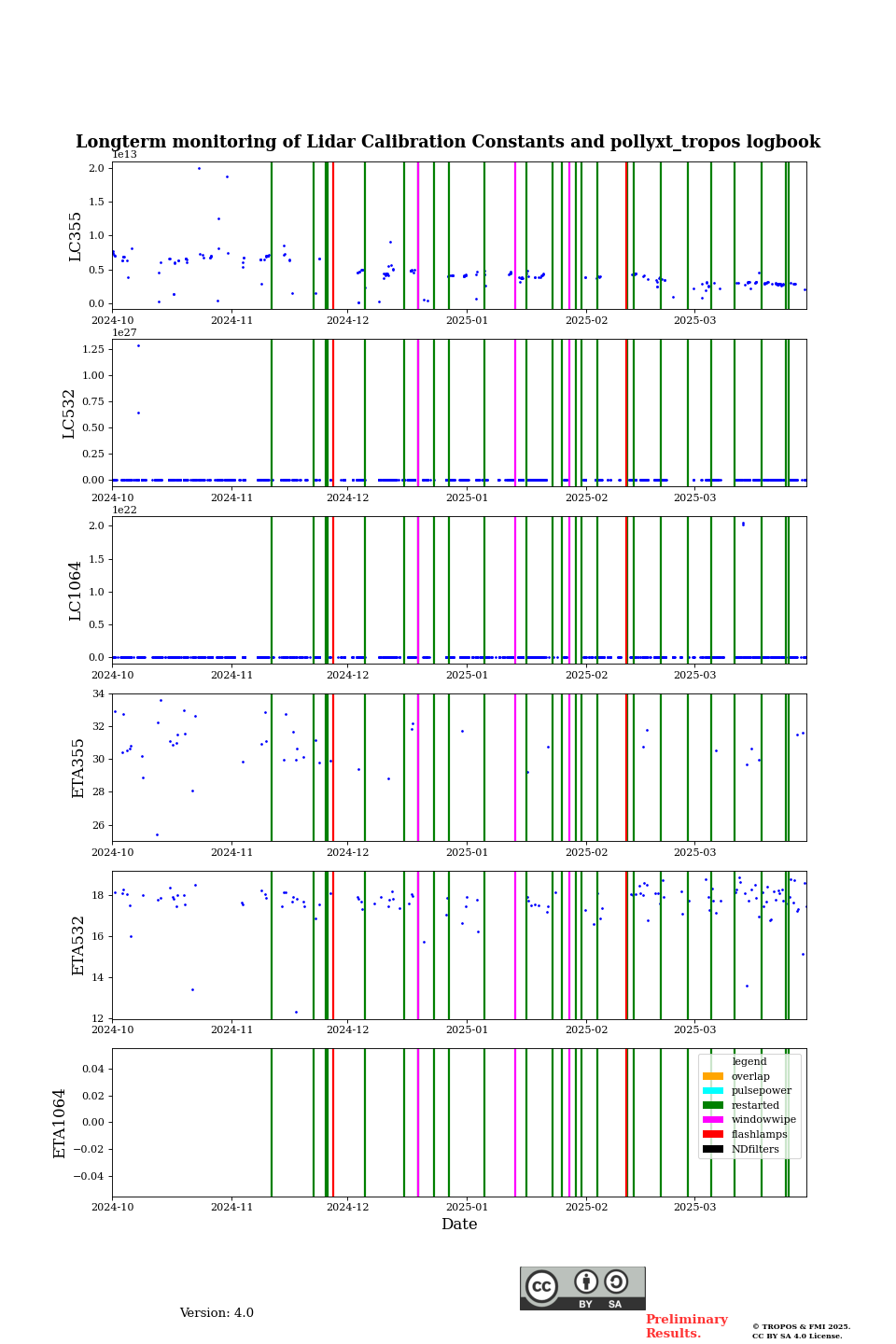Click the CC BY SA 4.0 License text
The width and height of the screenshot is (896, 1344).
click(797, 1336)
